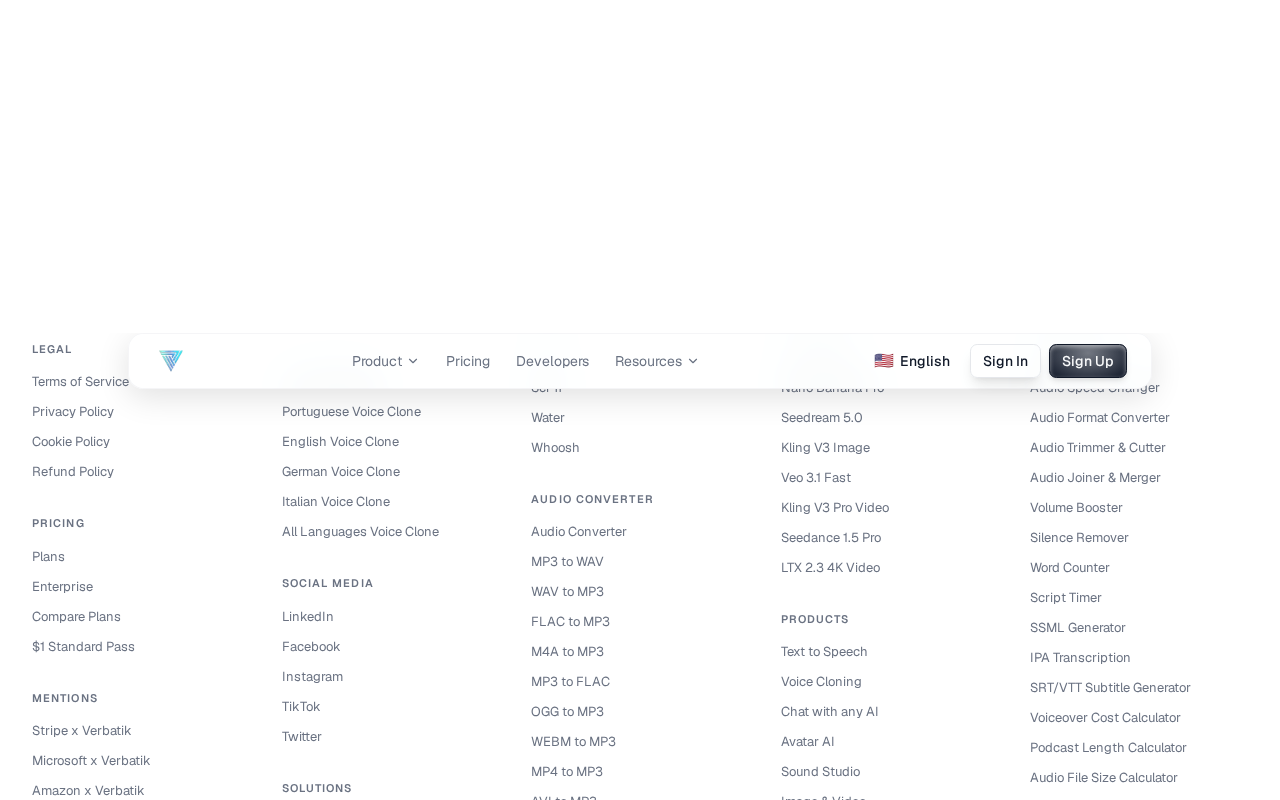This screenshot has height=800, width=1280.
Task: Open the English language selector
Action: tap(912, 361)
